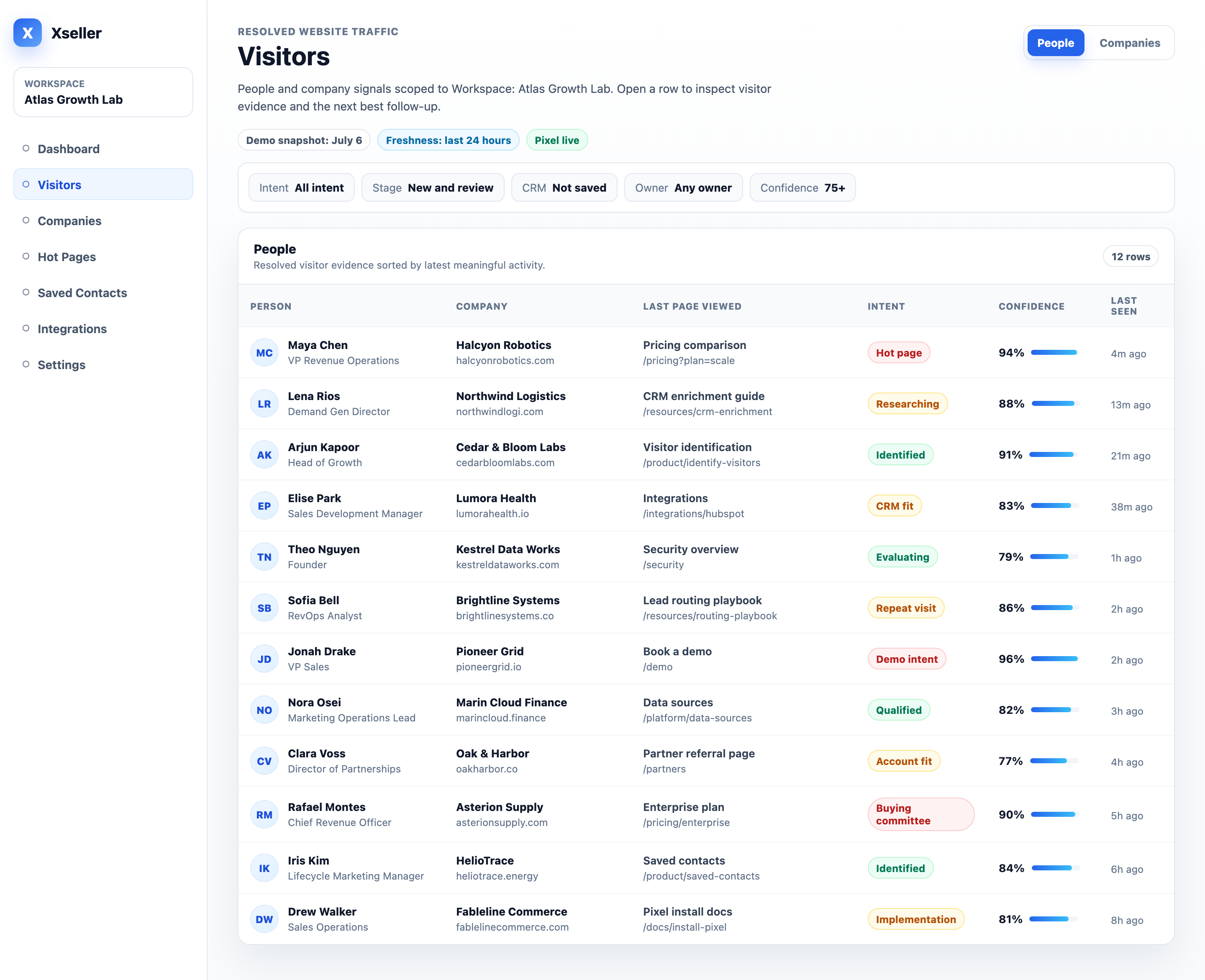Viewport: 1205px width, 980px height.
Task: Click the Enterprise plan page title
Action: click(x=684, y=807)
